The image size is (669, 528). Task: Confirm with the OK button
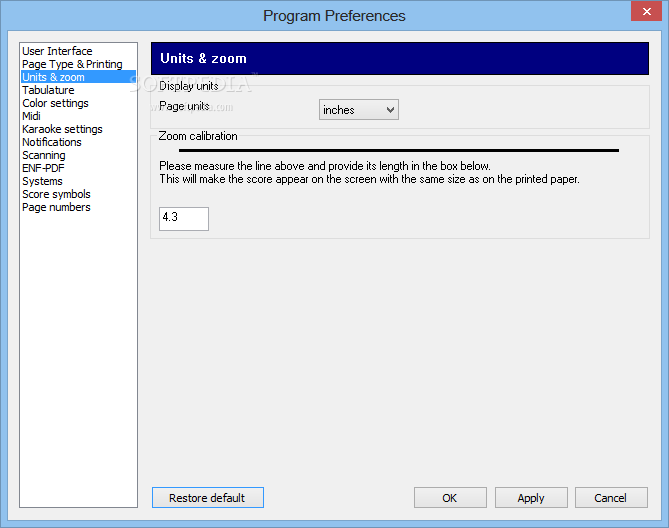(x=450, y=498)
